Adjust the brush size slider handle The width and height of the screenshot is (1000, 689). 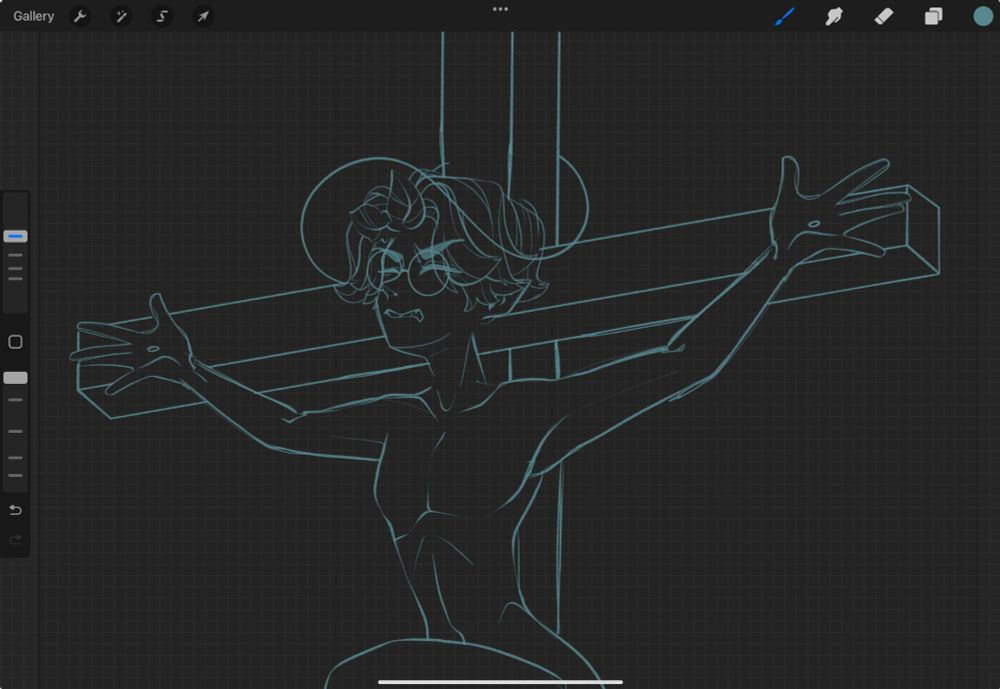(x=15, y=236)
